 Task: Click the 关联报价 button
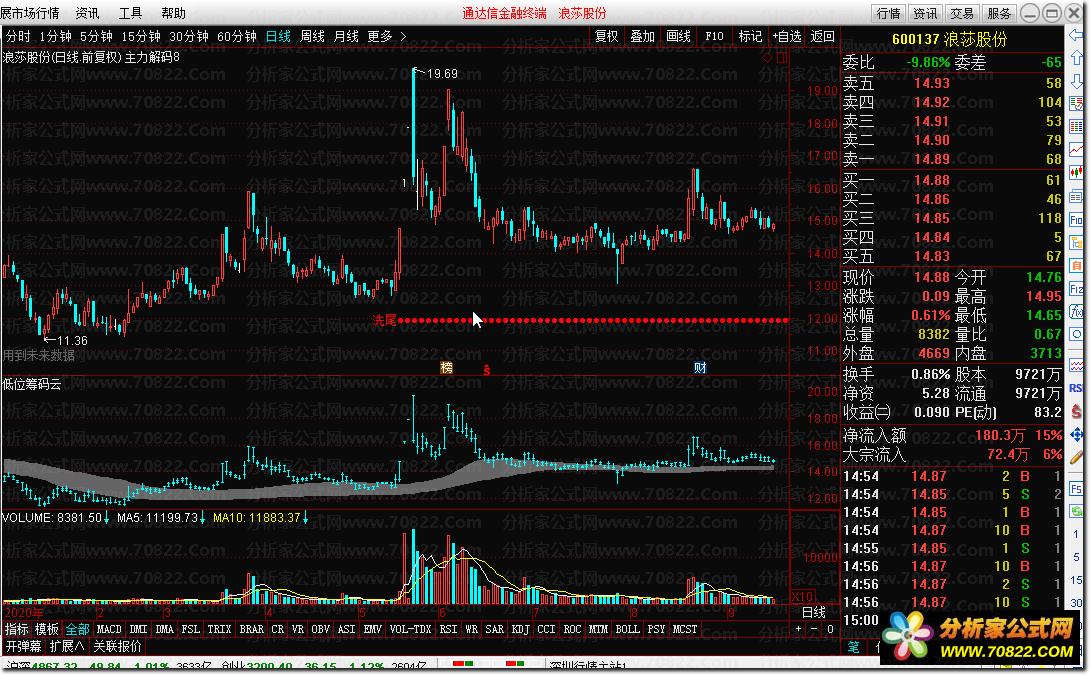117,646
